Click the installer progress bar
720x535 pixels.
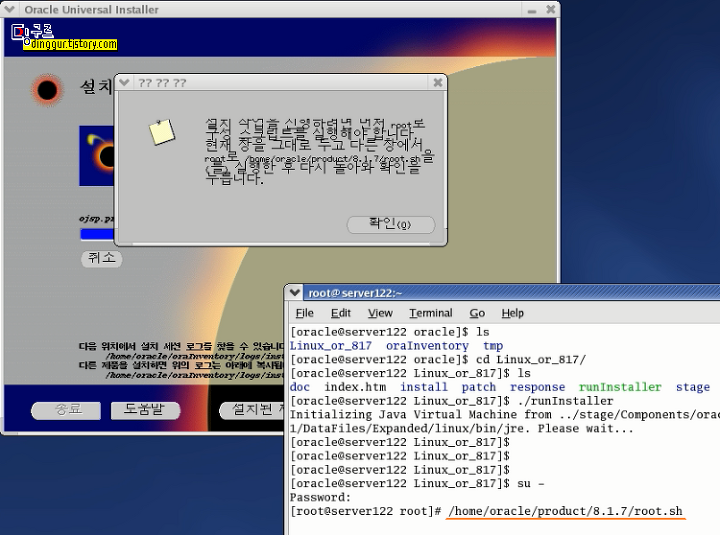pyautogui.click(x=97, y=234)
